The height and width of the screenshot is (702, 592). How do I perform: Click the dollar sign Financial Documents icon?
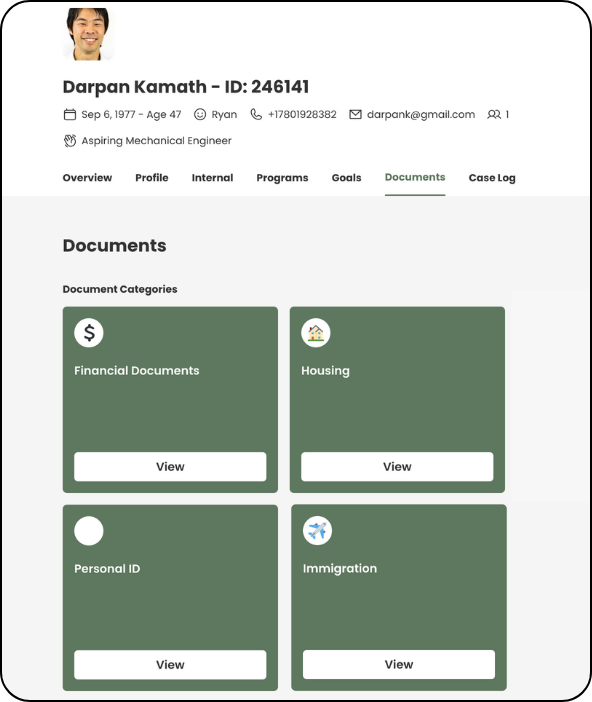click(89, 333)
